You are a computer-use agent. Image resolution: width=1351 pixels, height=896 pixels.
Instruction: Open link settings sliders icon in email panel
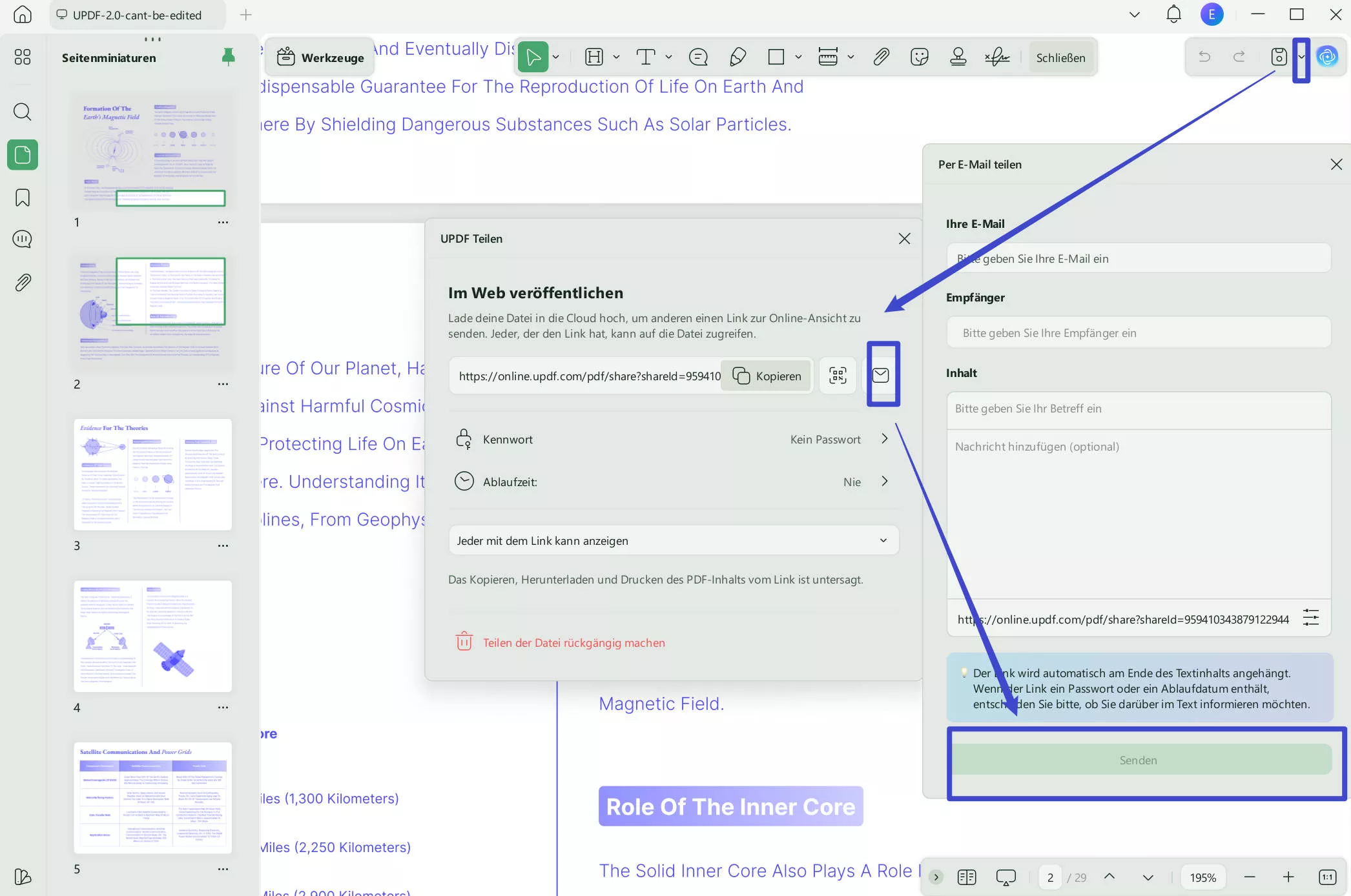[x=1311, y=618]
